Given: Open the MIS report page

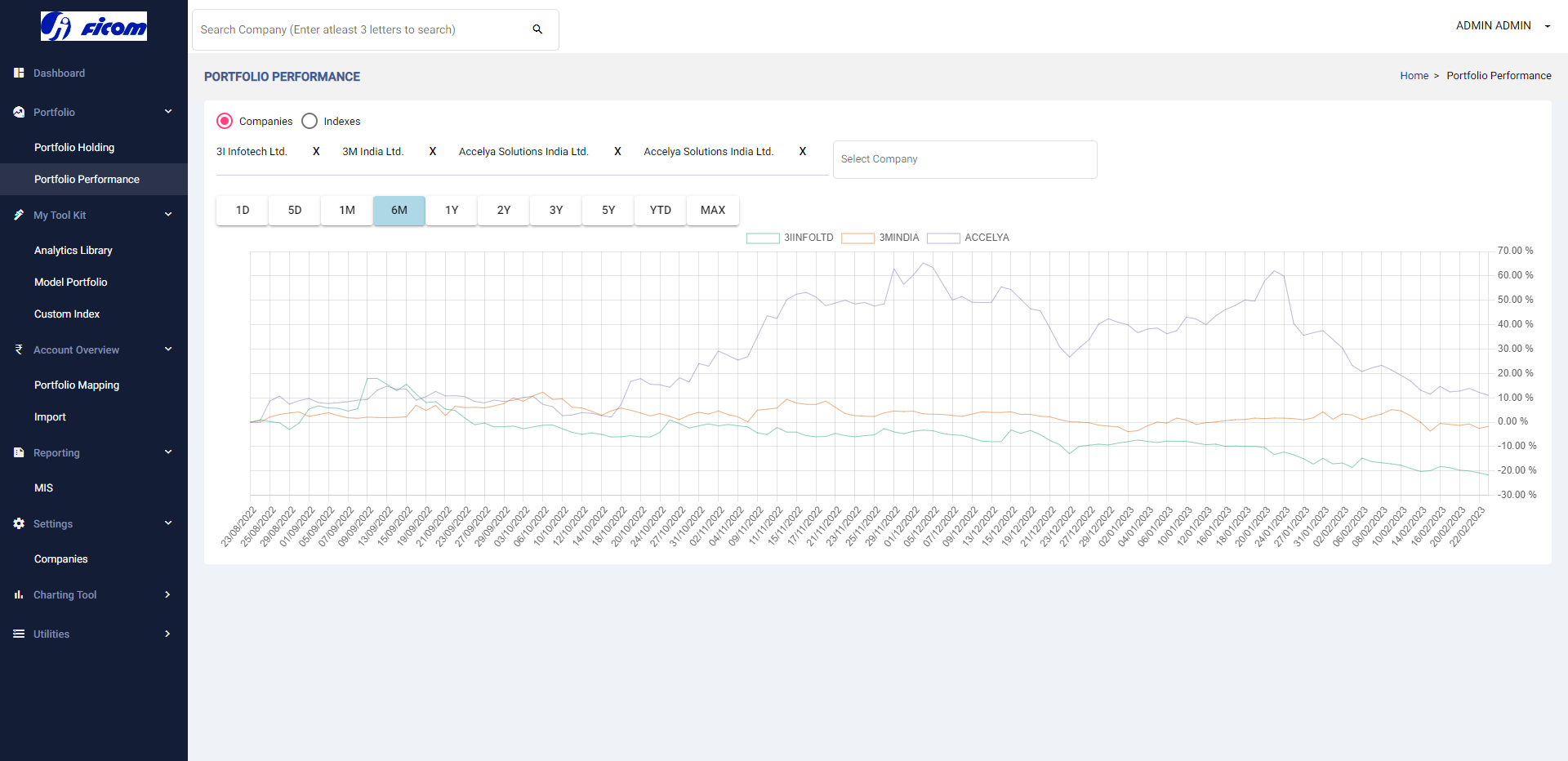Looking at the screenshot, I should click(x=43, y=488).
